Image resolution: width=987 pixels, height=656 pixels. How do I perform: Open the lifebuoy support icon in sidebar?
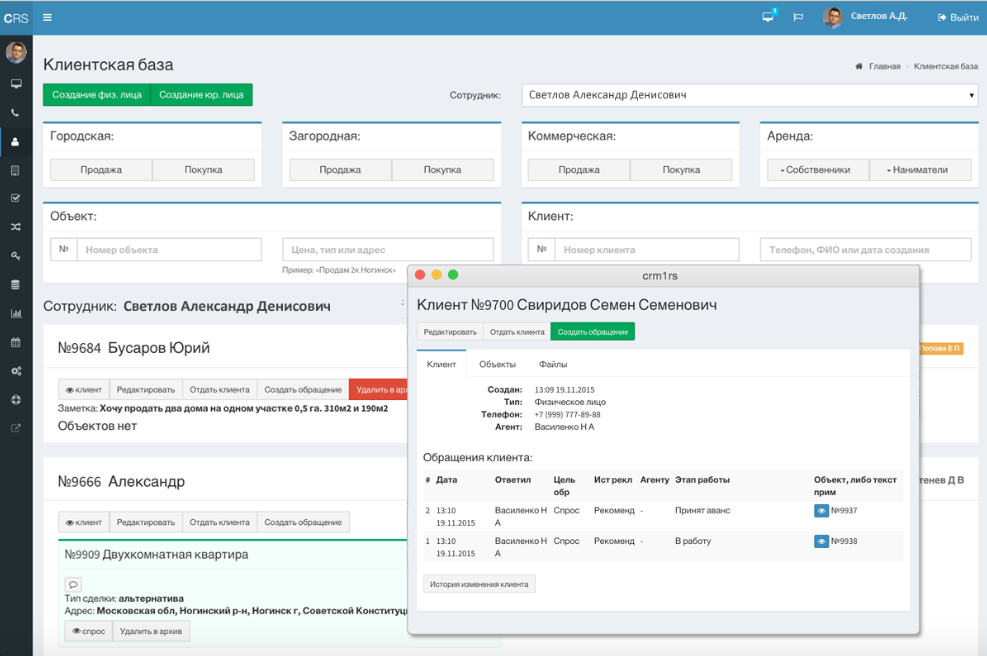[x=16, y=399]
